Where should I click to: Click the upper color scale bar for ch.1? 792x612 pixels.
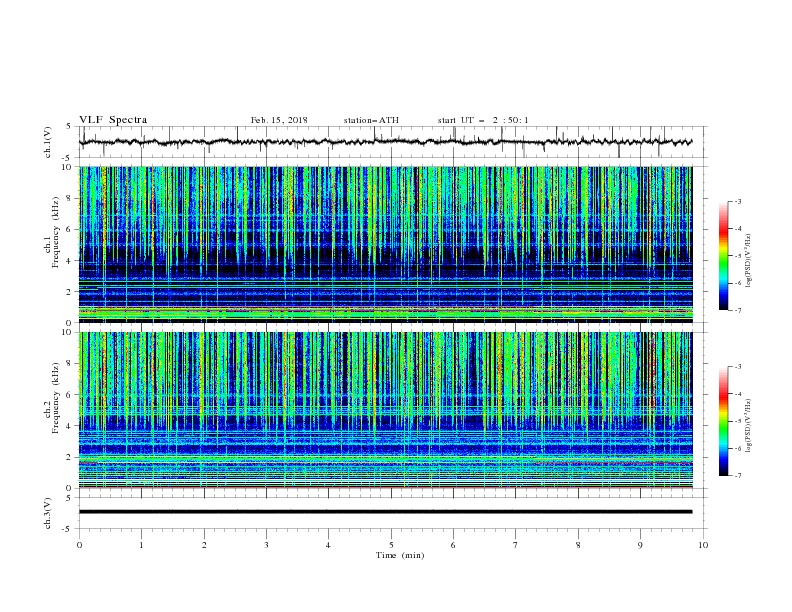click(x=724, y=256)
